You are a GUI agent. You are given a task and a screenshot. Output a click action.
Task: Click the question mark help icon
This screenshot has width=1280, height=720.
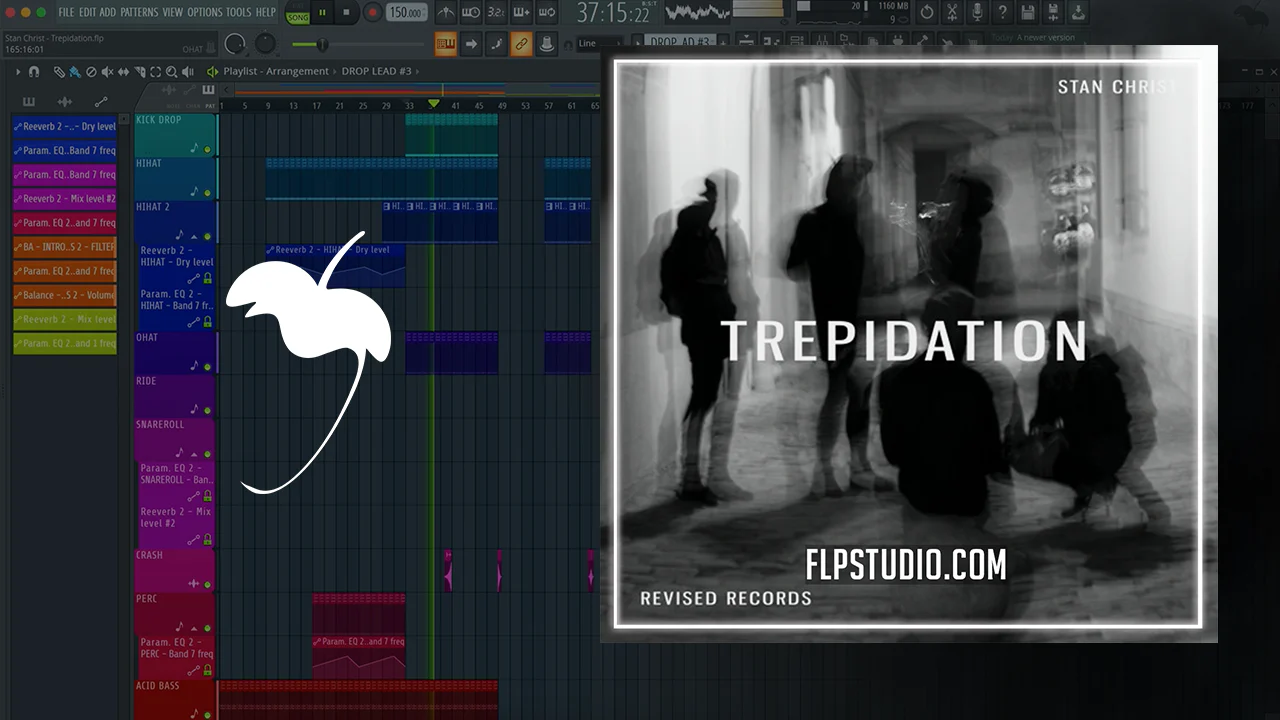1002,12
